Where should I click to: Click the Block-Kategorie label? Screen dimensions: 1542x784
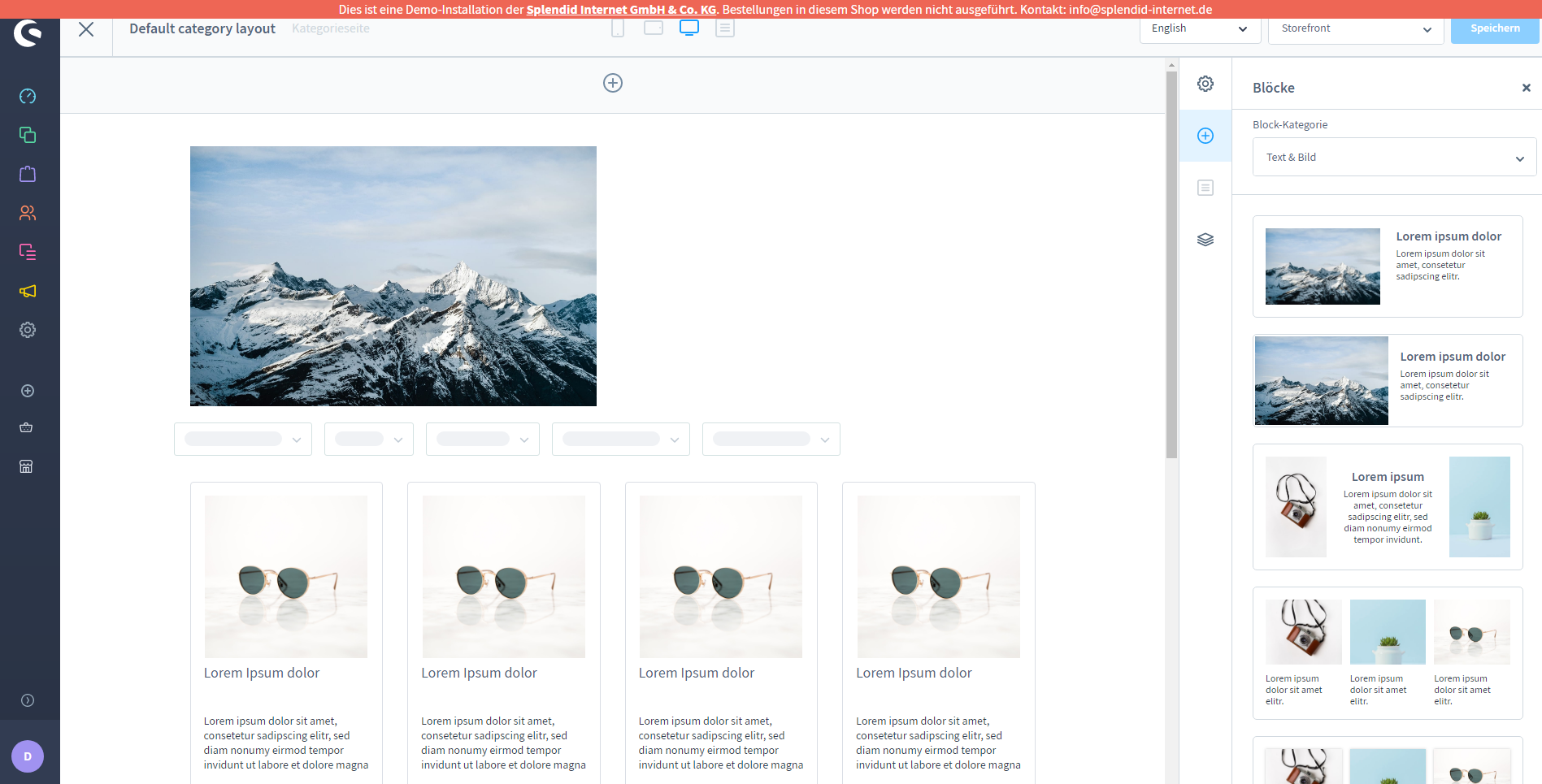(1290, 124)
